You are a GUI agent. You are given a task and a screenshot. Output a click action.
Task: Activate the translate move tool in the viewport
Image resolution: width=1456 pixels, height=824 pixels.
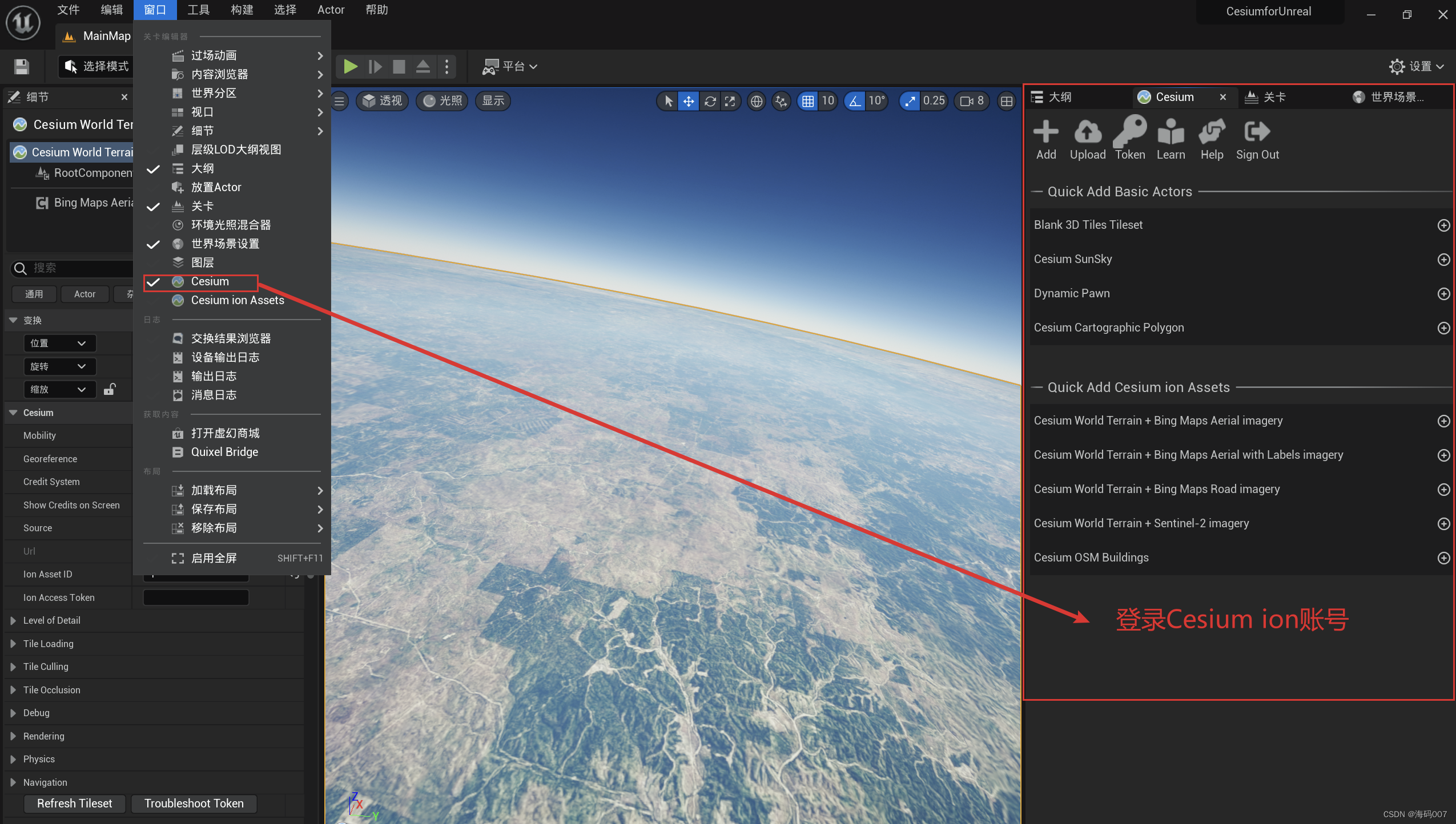pos(689,101)
